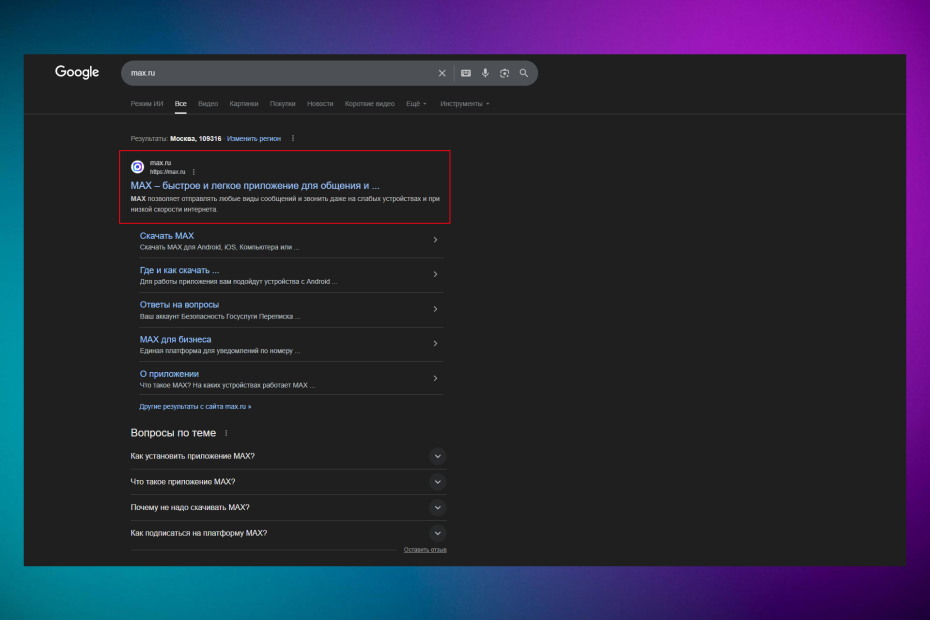Switch to the Картинки tab
This screenshot has width=930, height=620.
tap(243, 104)
